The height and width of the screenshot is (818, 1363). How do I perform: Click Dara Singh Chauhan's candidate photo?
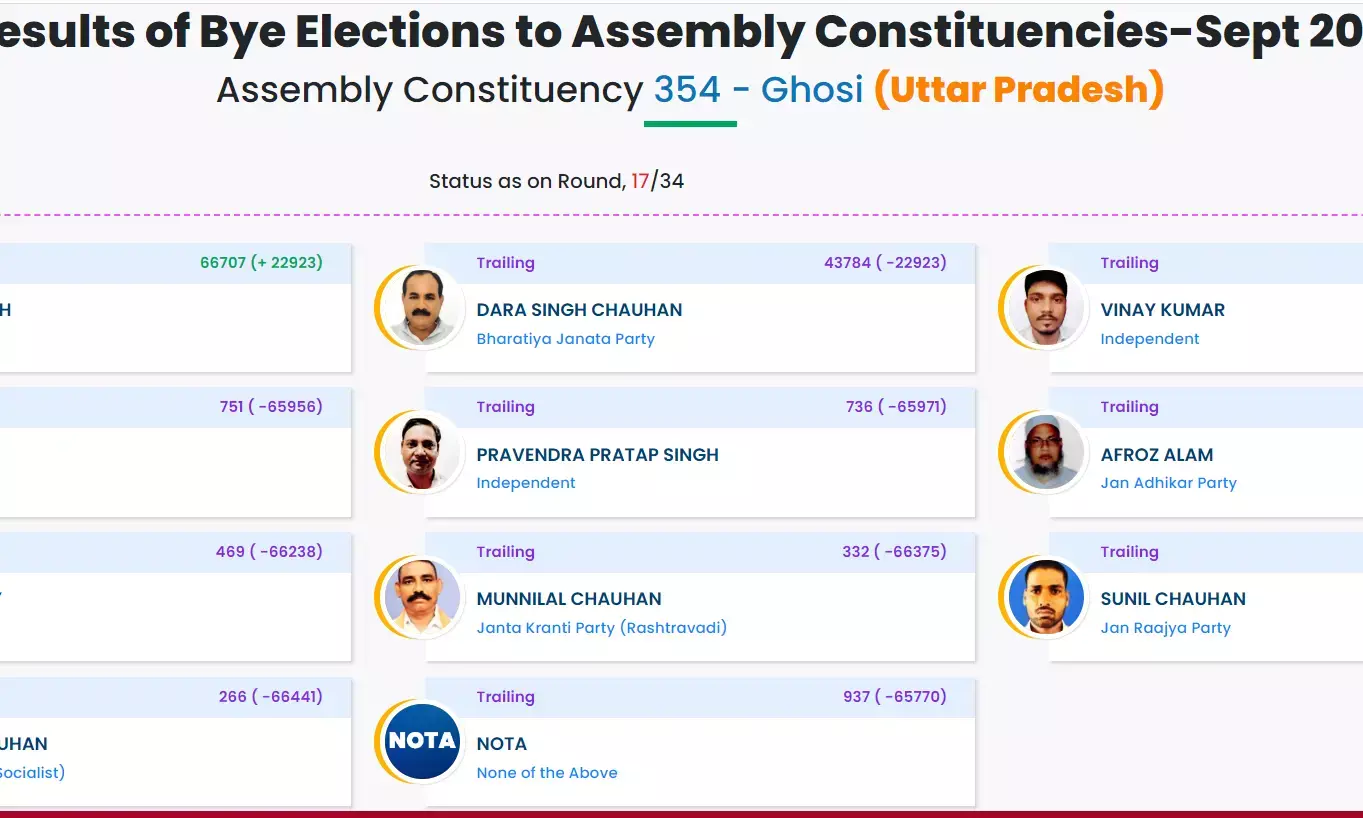click(x=421, y=307)
